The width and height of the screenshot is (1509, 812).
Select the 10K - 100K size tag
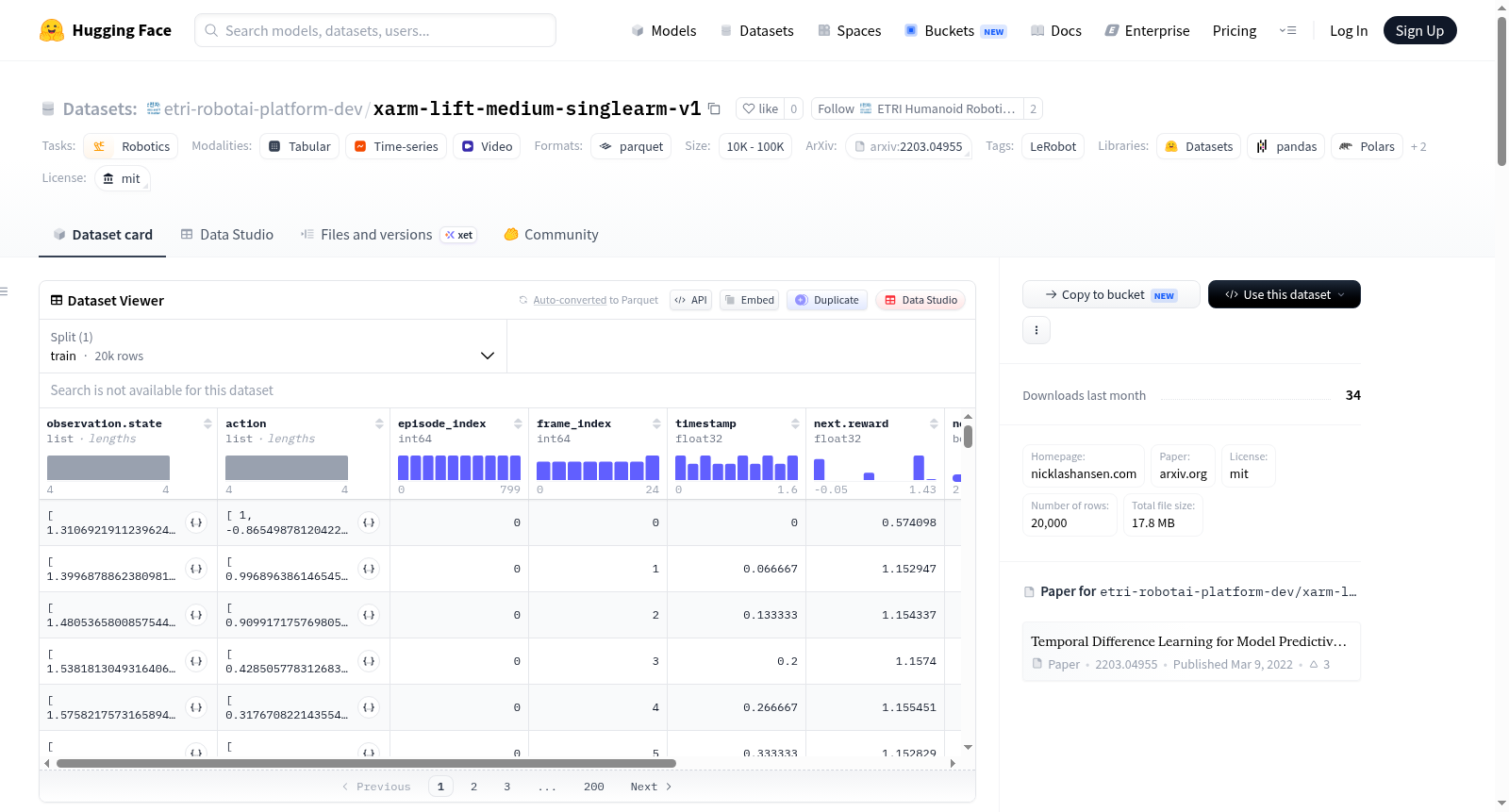[755, 146]
